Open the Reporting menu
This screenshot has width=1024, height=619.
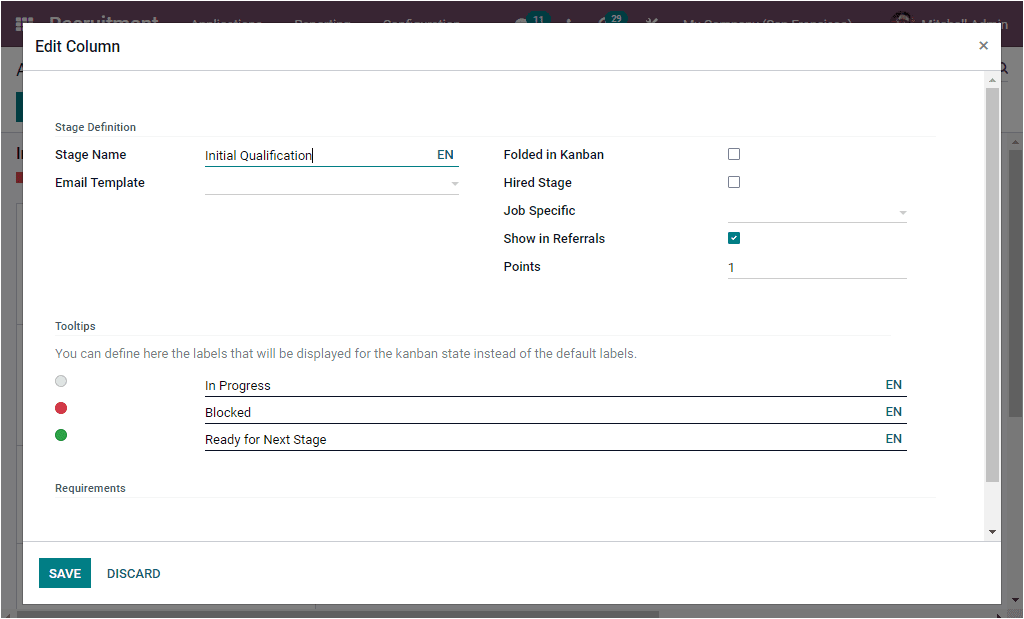pyautogui.click(x=322, y=23)
